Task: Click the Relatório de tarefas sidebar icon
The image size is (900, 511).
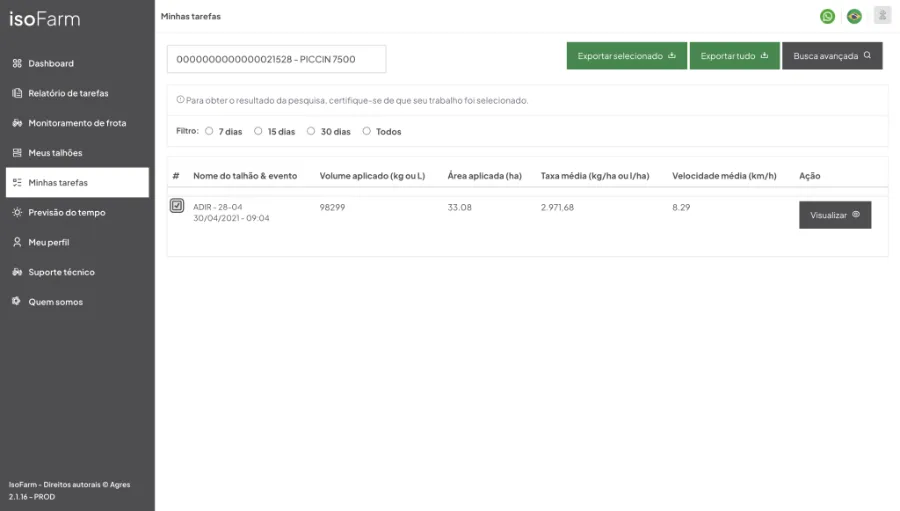Action: click(17, 93)
